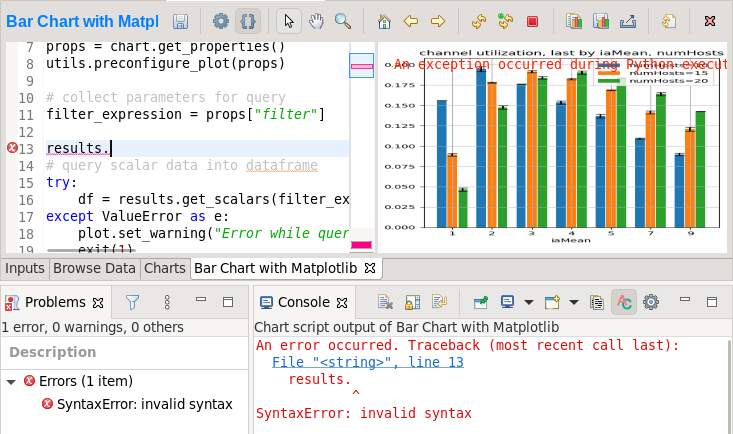
Task: Click the console copy pages icon
Action: (x=596, y=302)
